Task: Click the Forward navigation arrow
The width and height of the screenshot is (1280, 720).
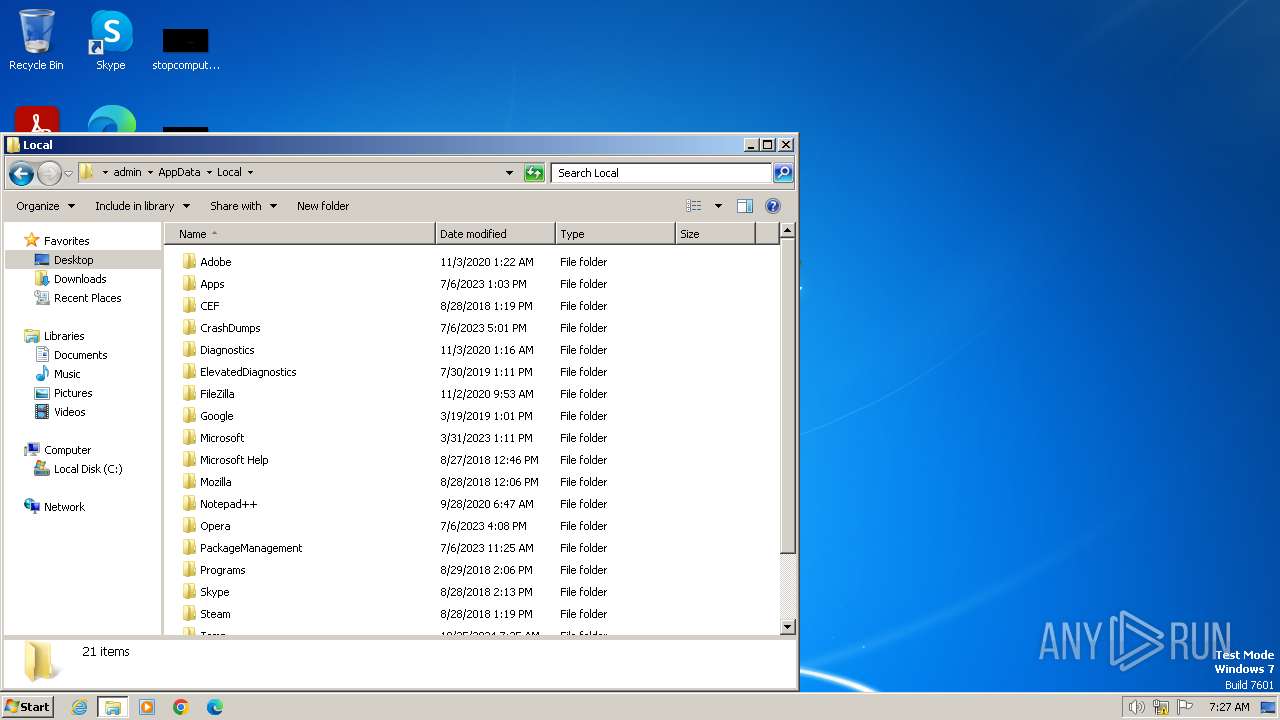Action: point(49,173)
